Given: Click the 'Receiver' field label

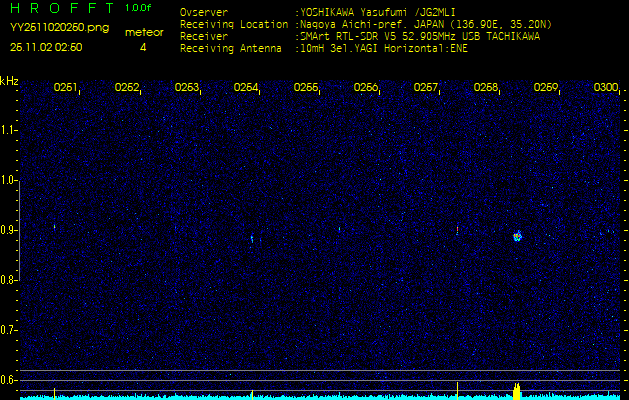Looking at the screenshot, I should pyautogui.click(x=204, y=37).
